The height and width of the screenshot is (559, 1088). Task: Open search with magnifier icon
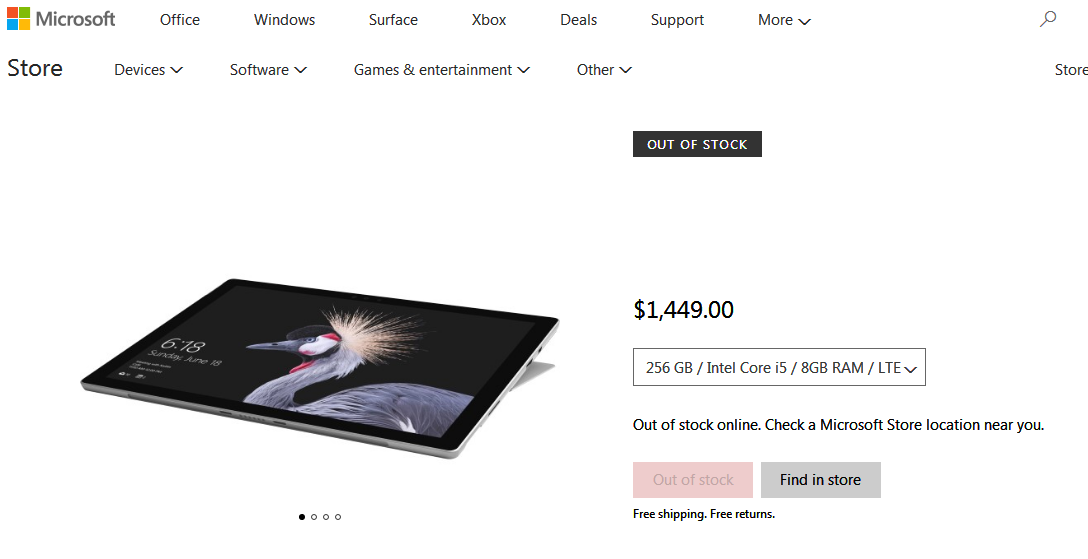[x=1048, y=19]
